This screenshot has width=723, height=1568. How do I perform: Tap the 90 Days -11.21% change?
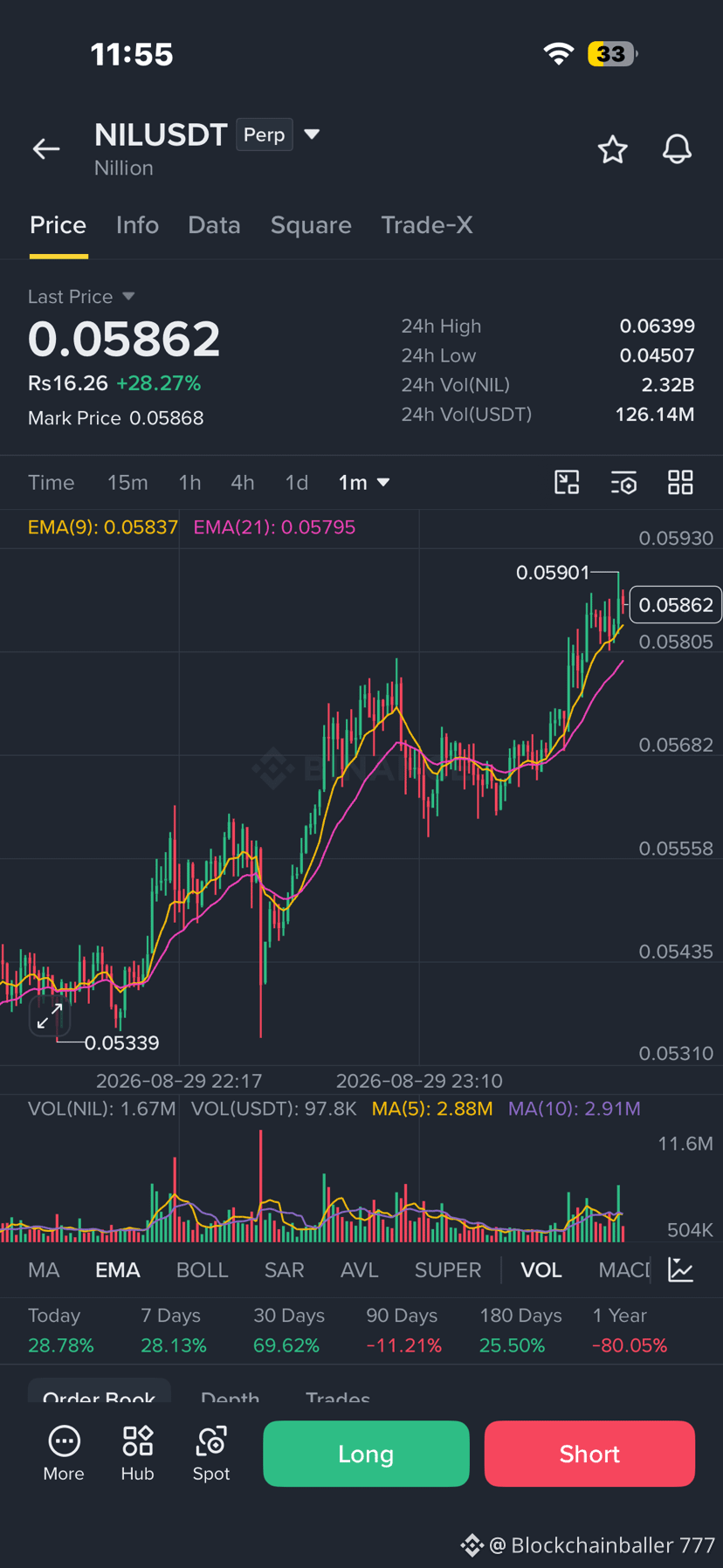pyautogui.click(x=403, y=1345)
